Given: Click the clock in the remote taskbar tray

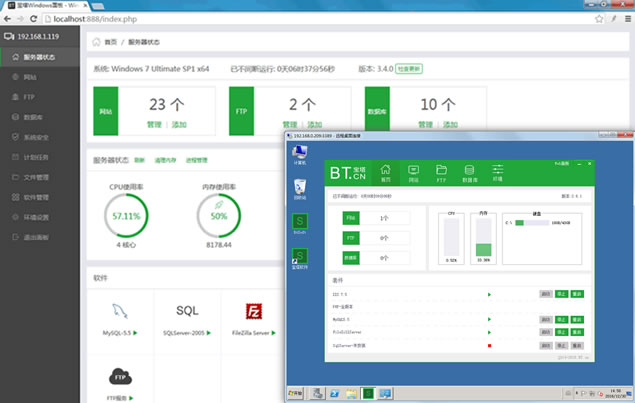Looking at the screenshot, I should click(x=616, y=393).
